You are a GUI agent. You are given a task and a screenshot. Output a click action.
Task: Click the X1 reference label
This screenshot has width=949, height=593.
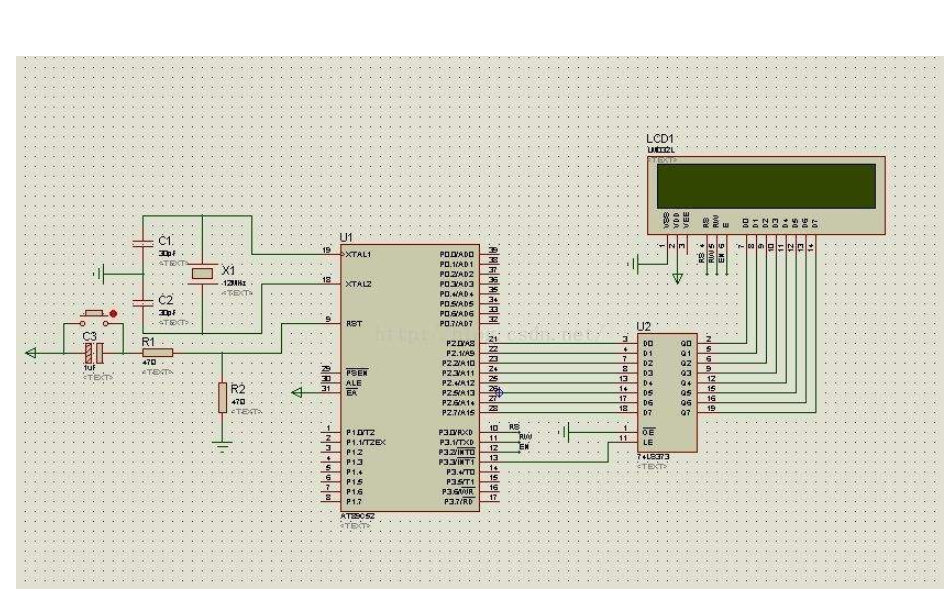(x=229, y=270)
